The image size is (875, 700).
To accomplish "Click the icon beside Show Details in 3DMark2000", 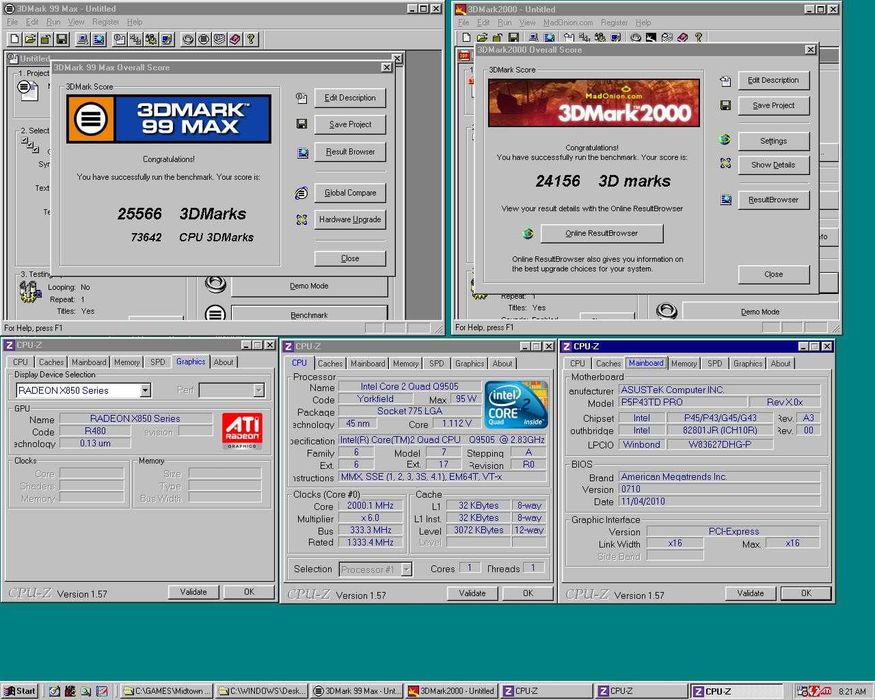I will click(725, 163).
